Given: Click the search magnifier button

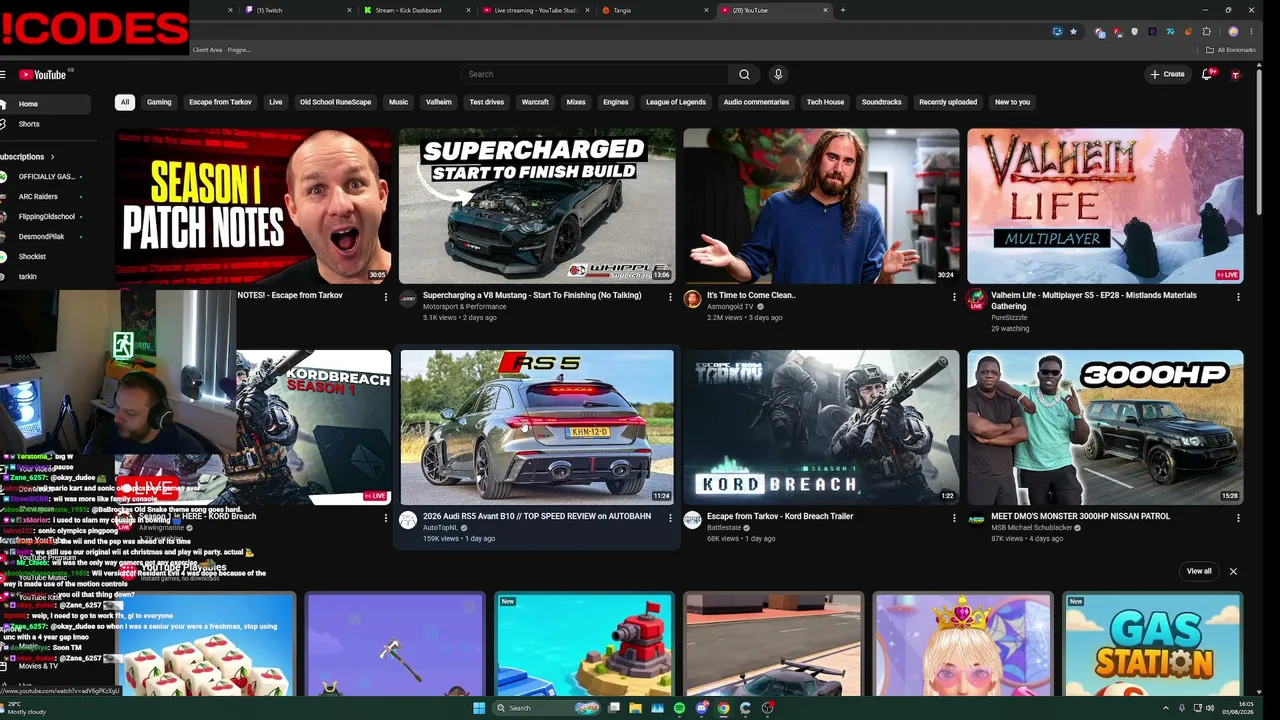Looking at the screenshot, I should (x=744, y=74).
